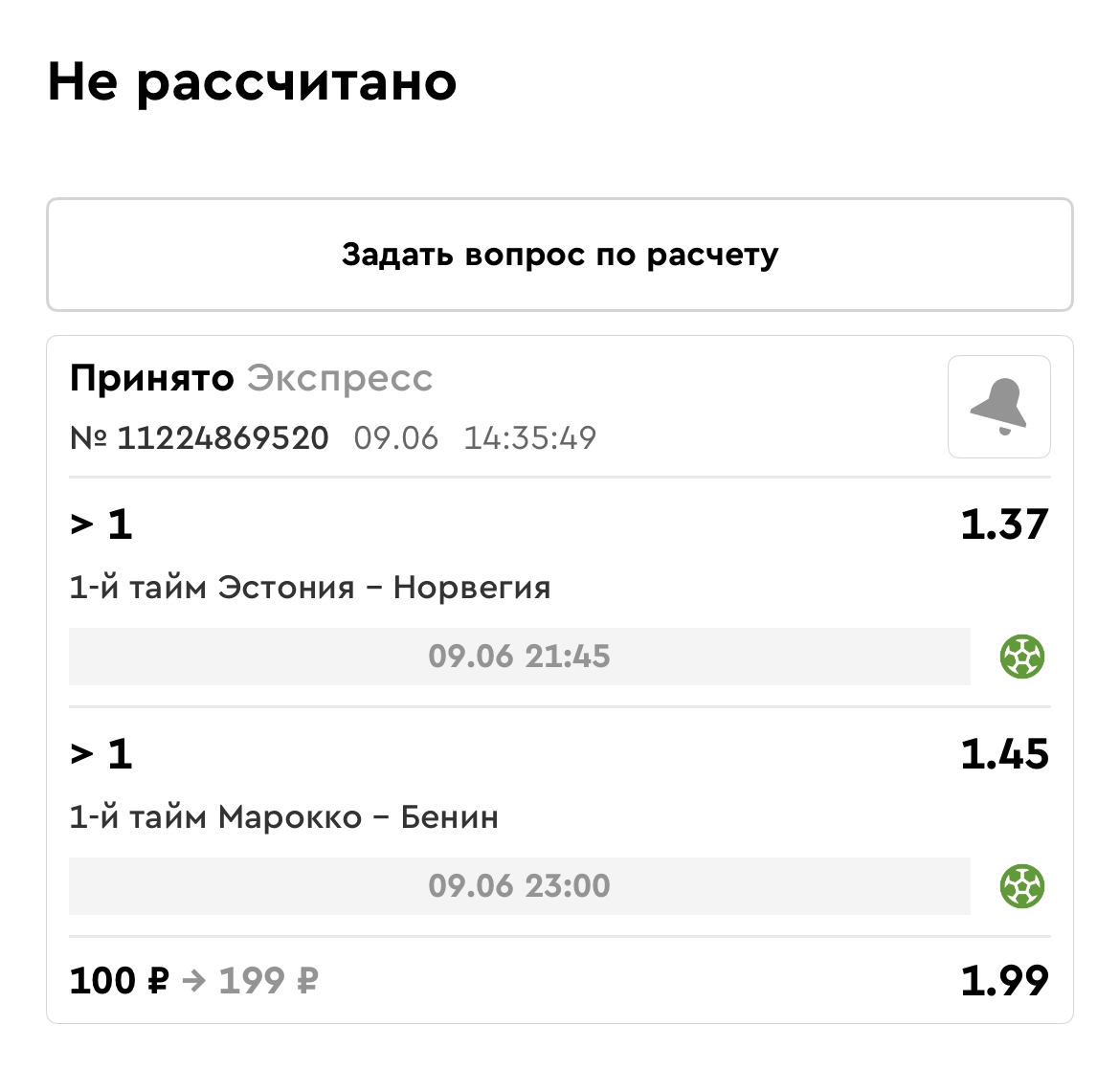The image size is (1120, 1070).
Task: Click the 09.06 21:45 match time bar
Action: coord(519,657)
